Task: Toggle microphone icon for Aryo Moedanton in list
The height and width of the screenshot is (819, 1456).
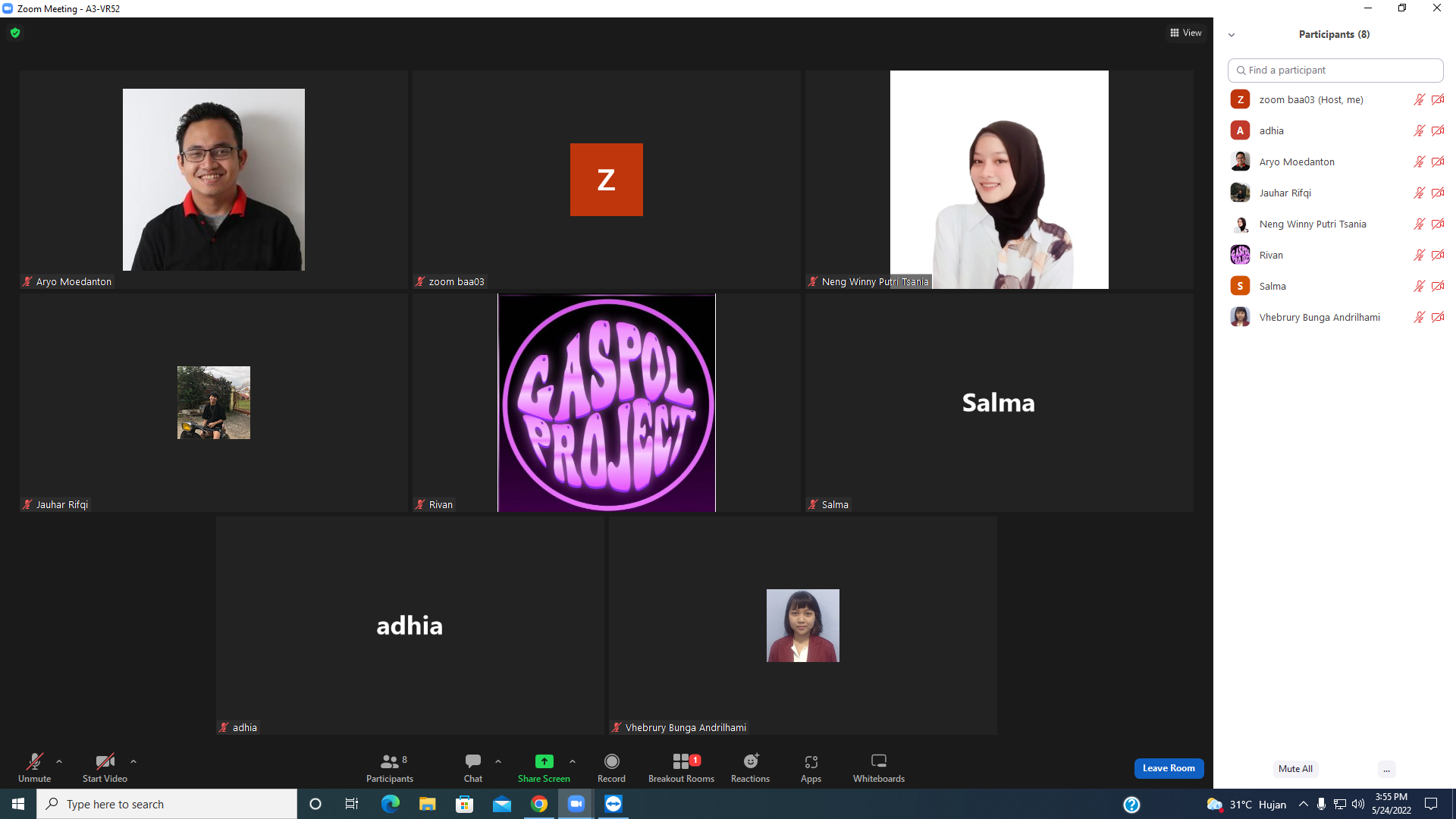Action: pyautogui.click(x=1419, y=162)
